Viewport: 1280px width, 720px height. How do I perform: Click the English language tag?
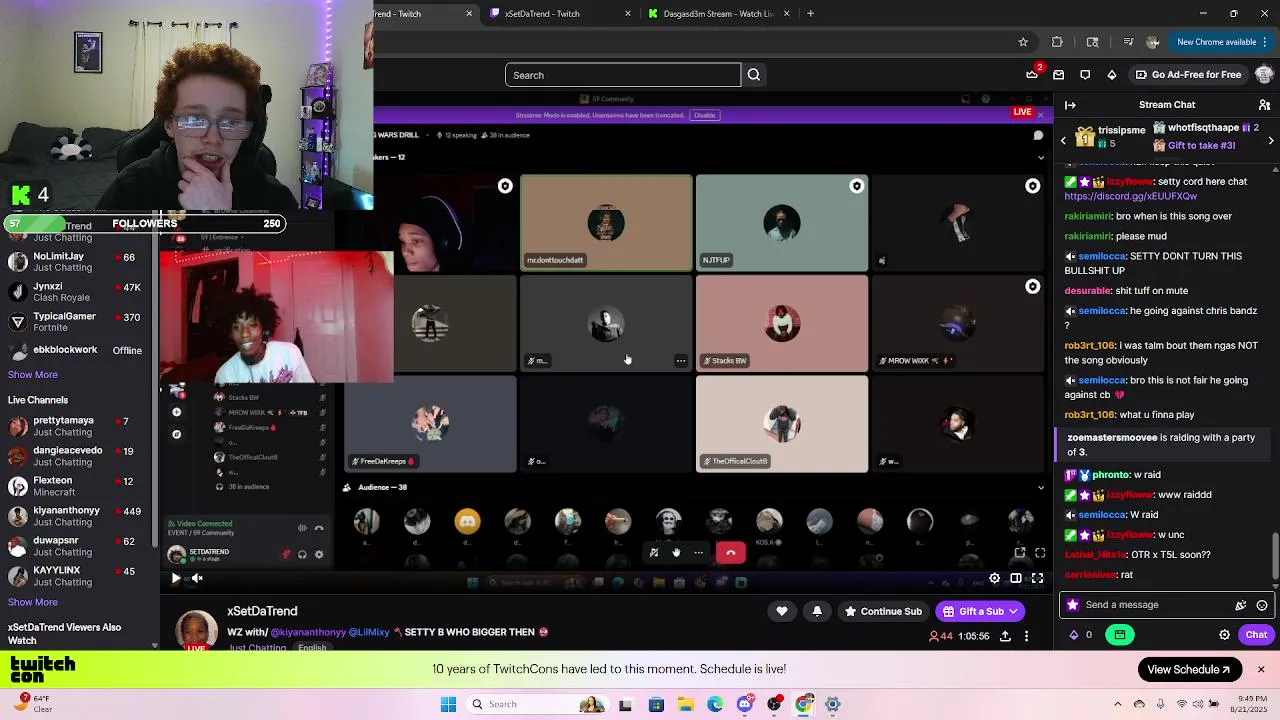point(312,648)
